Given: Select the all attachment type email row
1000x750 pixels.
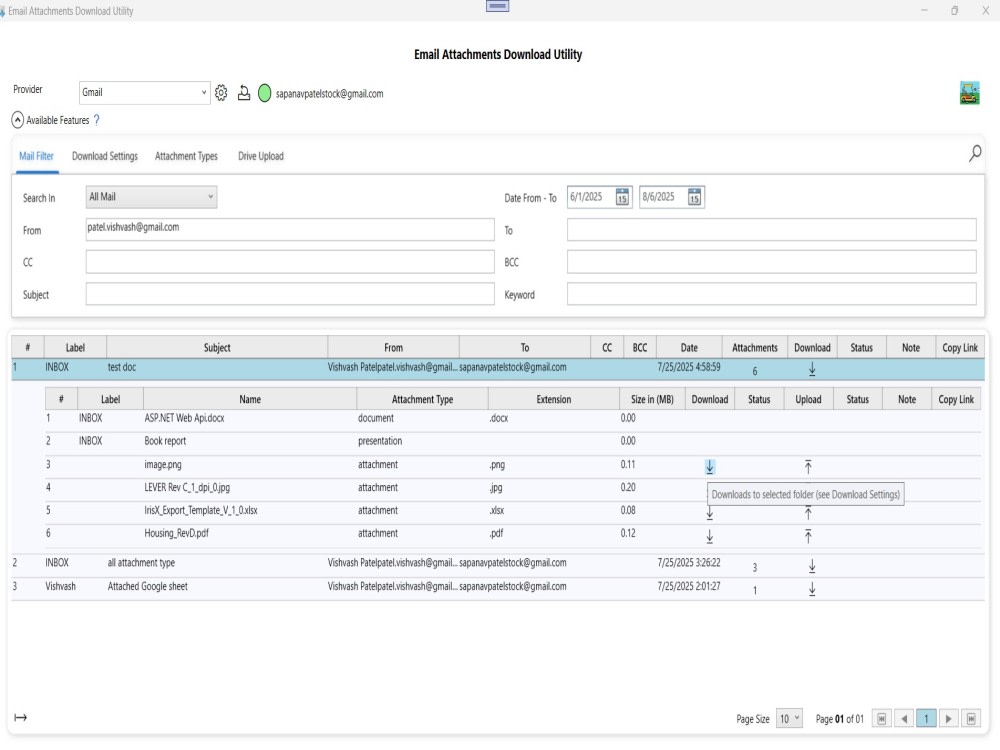Looking at the screenshot, I should (x=497, y=565).
